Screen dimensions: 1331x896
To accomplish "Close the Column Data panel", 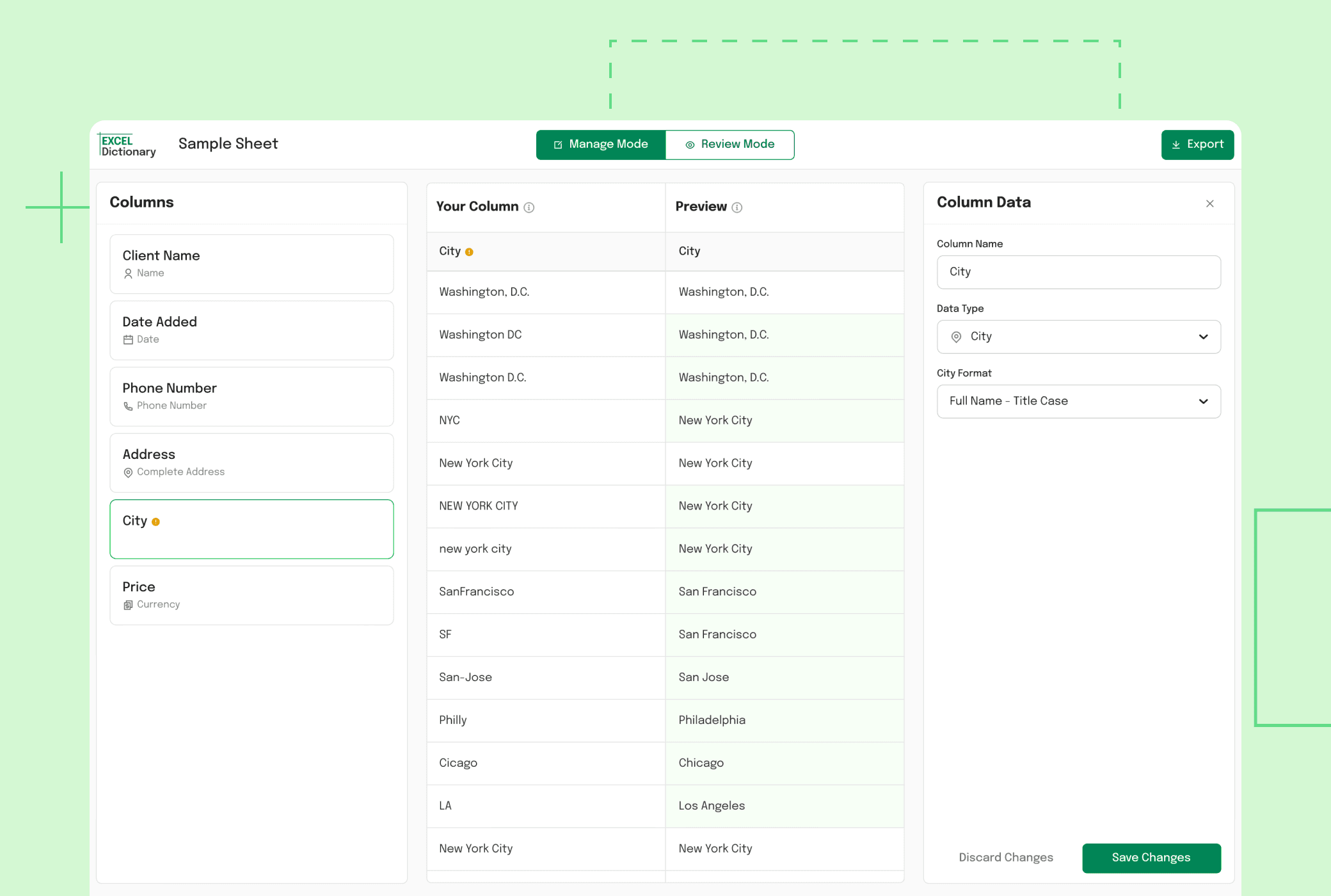I will click(x=1209, y=204).
